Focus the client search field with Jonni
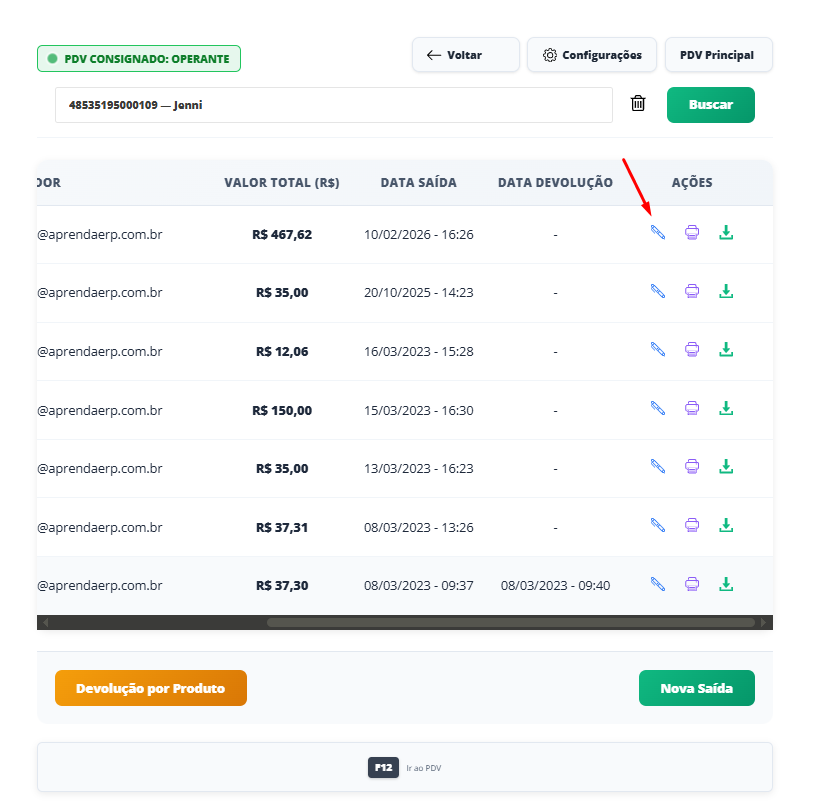The image size is (818, 807). (333, 105)
